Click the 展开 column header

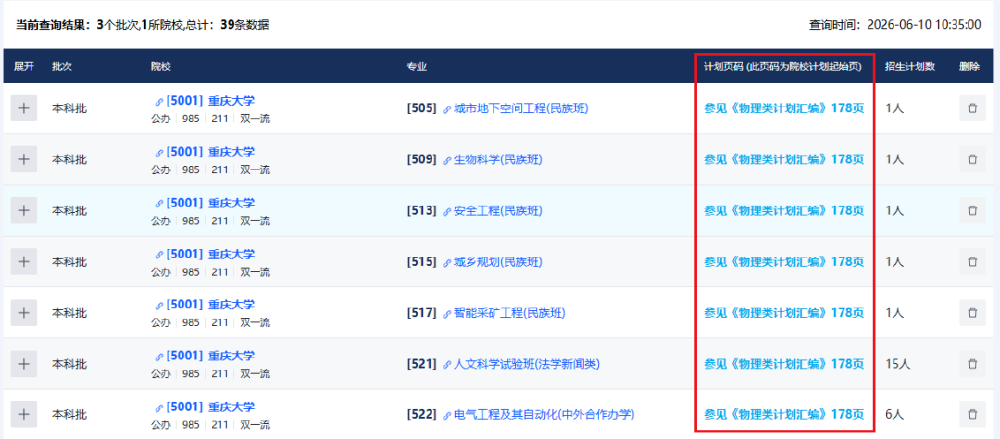24,66
